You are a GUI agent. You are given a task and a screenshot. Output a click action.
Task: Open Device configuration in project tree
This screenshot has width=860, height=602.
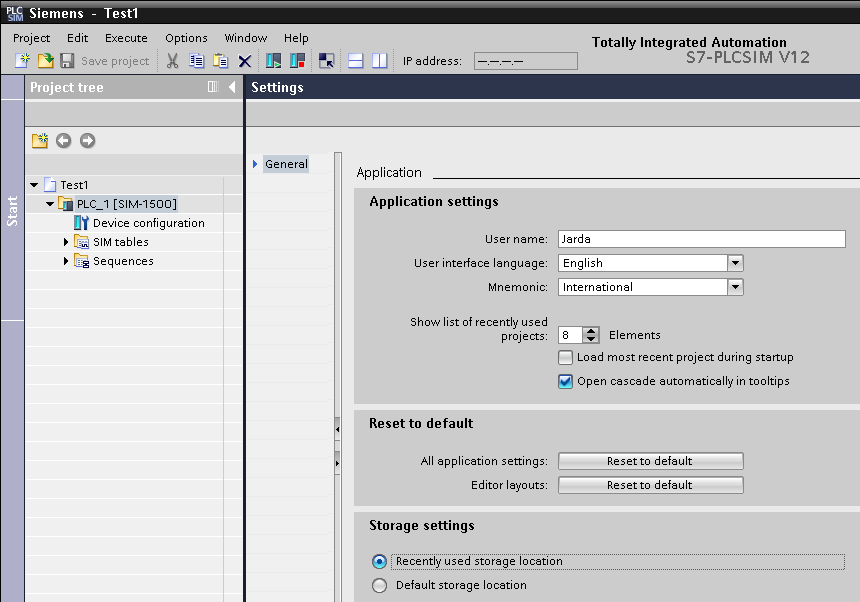pos(149,223)
